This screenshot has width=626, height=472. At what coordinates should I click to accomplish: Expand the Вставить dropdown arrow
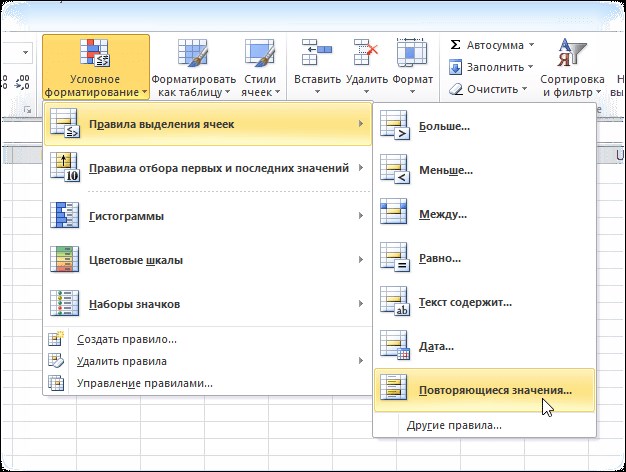pos(317,92)
